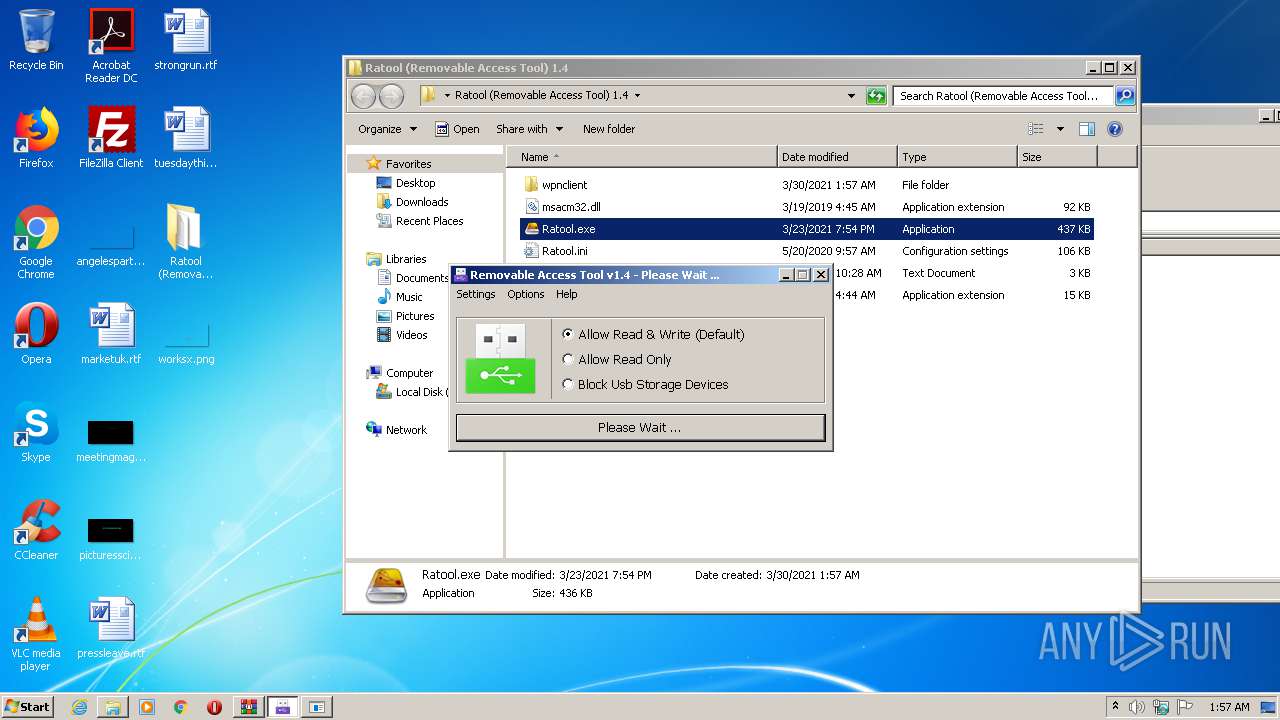Viewport: 1280px width, 720px height.
Task: Sort by the Size column header
Action: tap(1057, 157)
